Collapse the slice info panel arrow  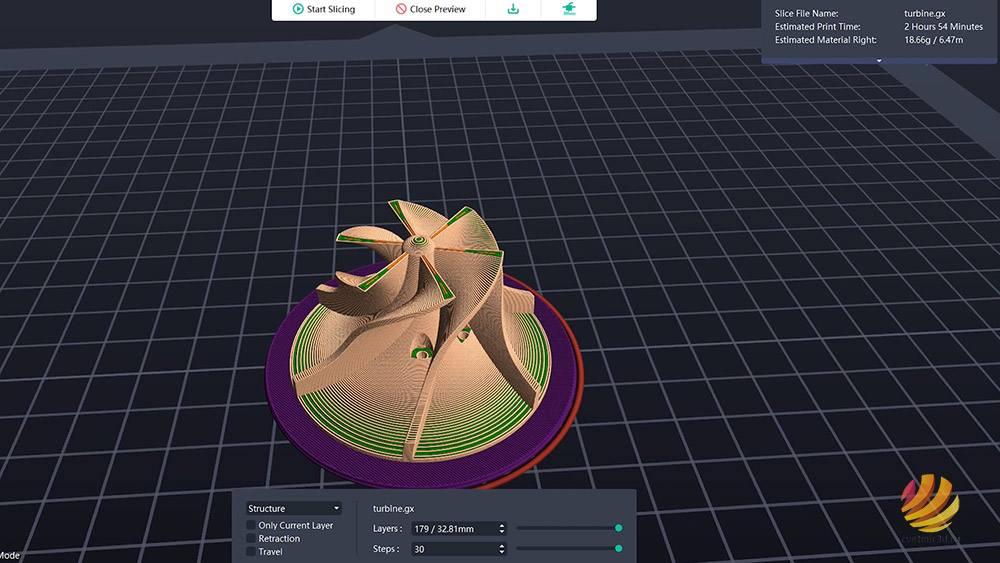click(879, 61)
